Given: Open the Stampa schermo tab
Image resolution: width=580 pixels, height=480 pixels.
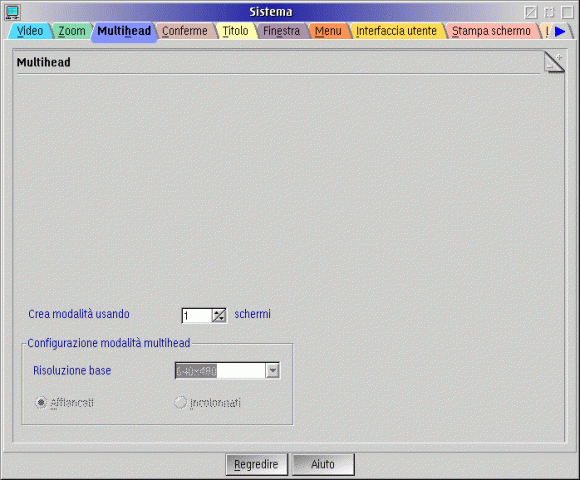Looking at the screenshot, I should (491, 31).
